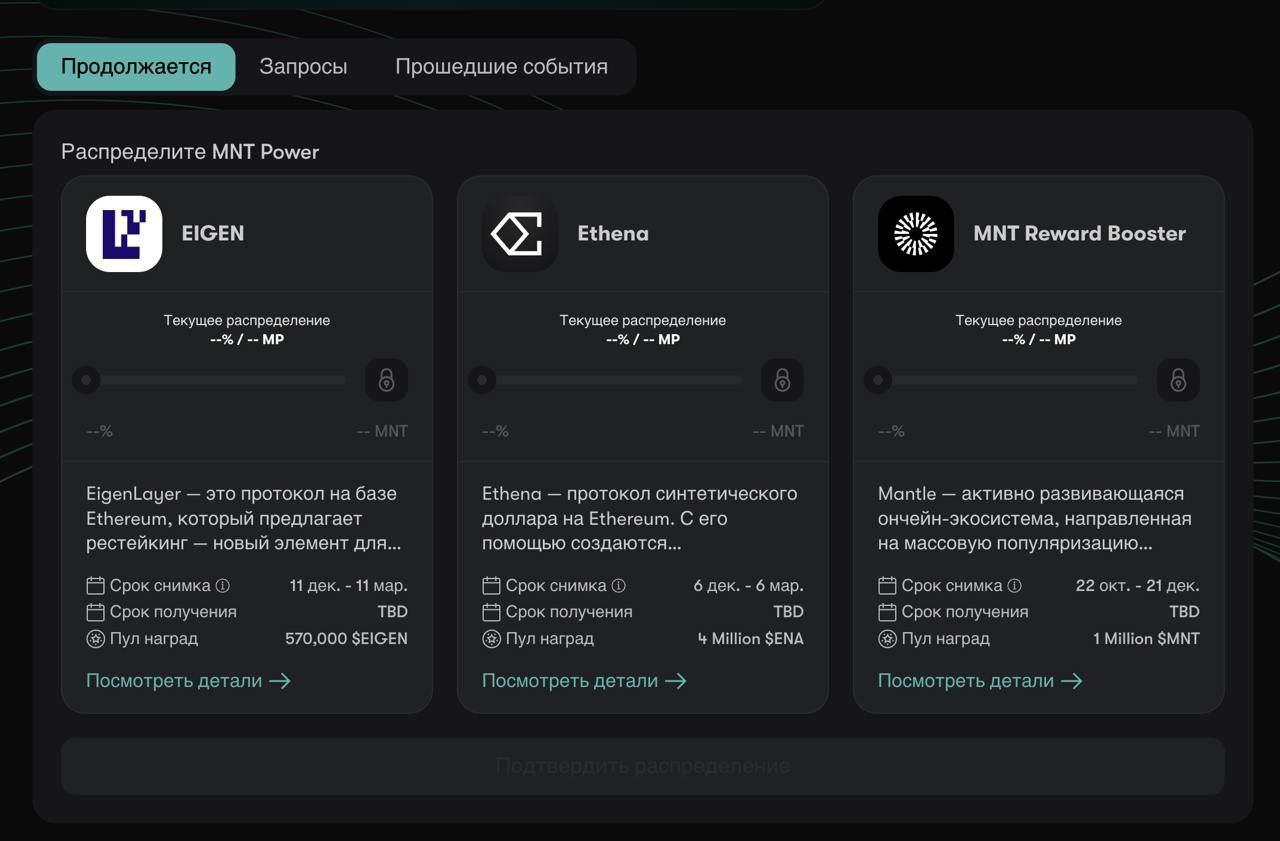The image size is (1280, 841).
Task: Click reward pool icon on MNT Booster card
Action: 887,638
